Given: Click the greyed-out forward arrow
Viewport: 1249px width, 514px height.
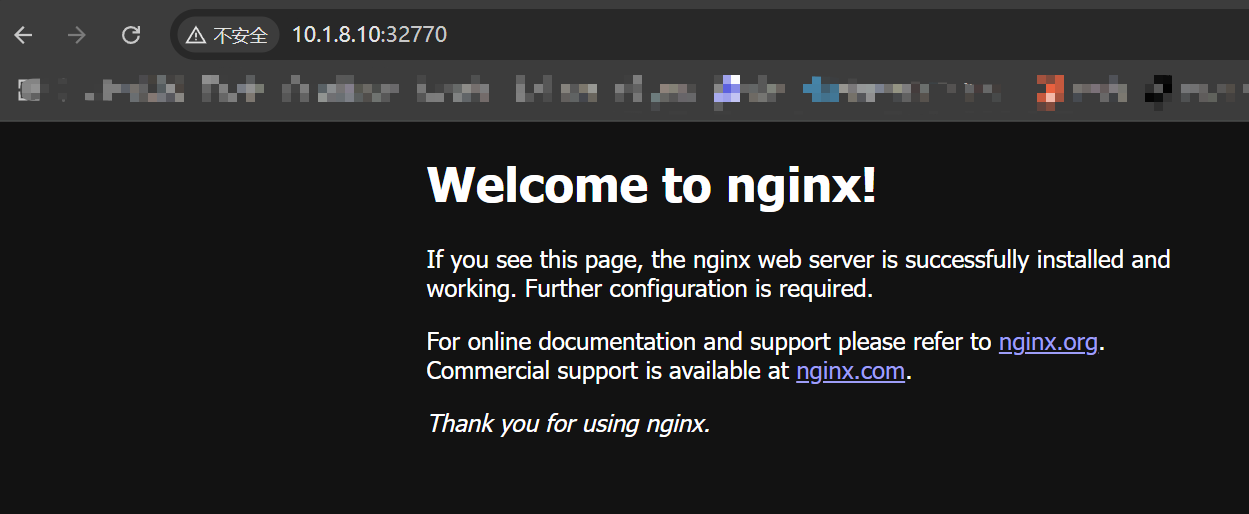Looking at the screenshot, I should (x=77, y=35).
